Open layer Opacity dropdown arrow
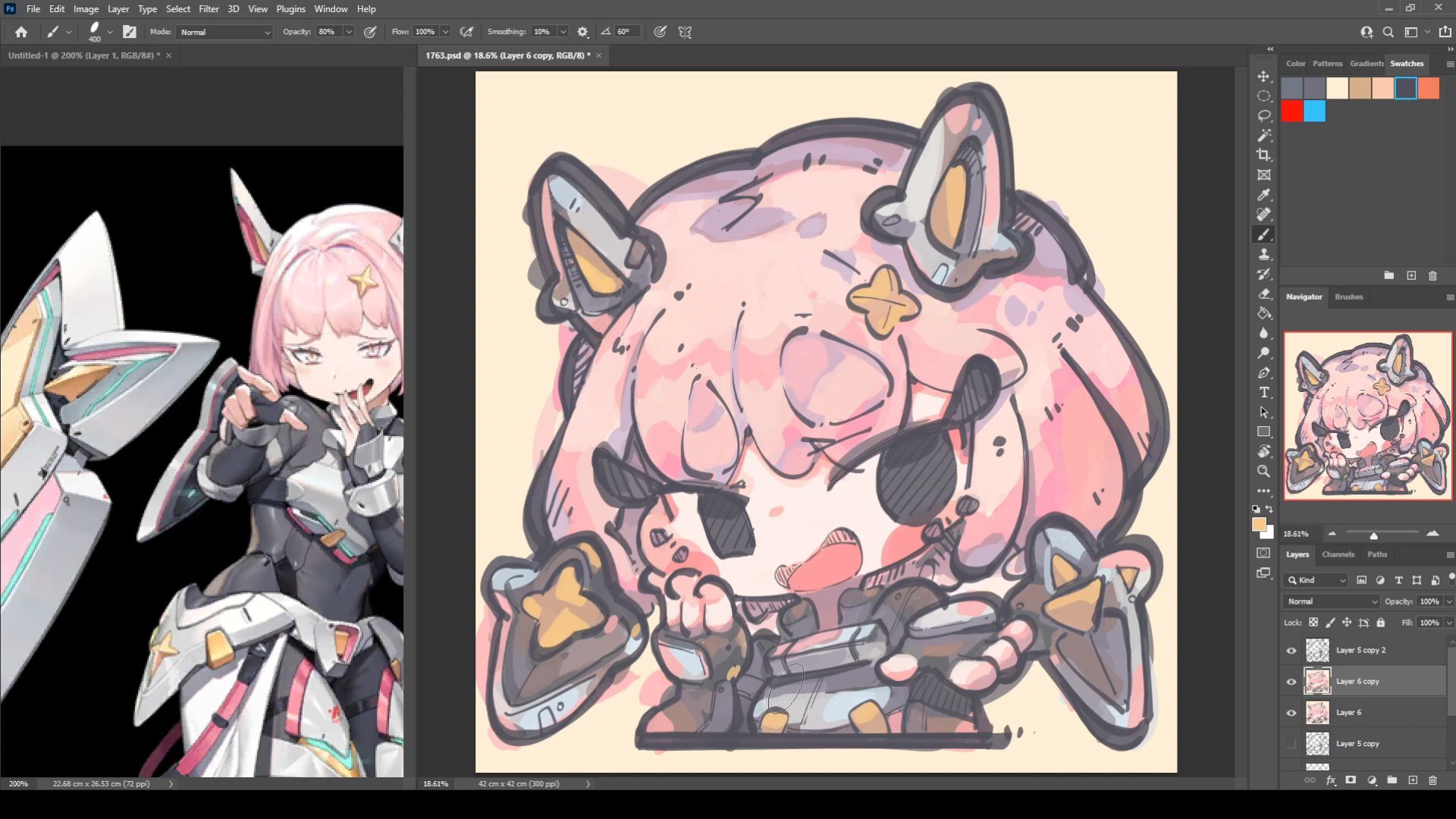 pos(1449,601)
